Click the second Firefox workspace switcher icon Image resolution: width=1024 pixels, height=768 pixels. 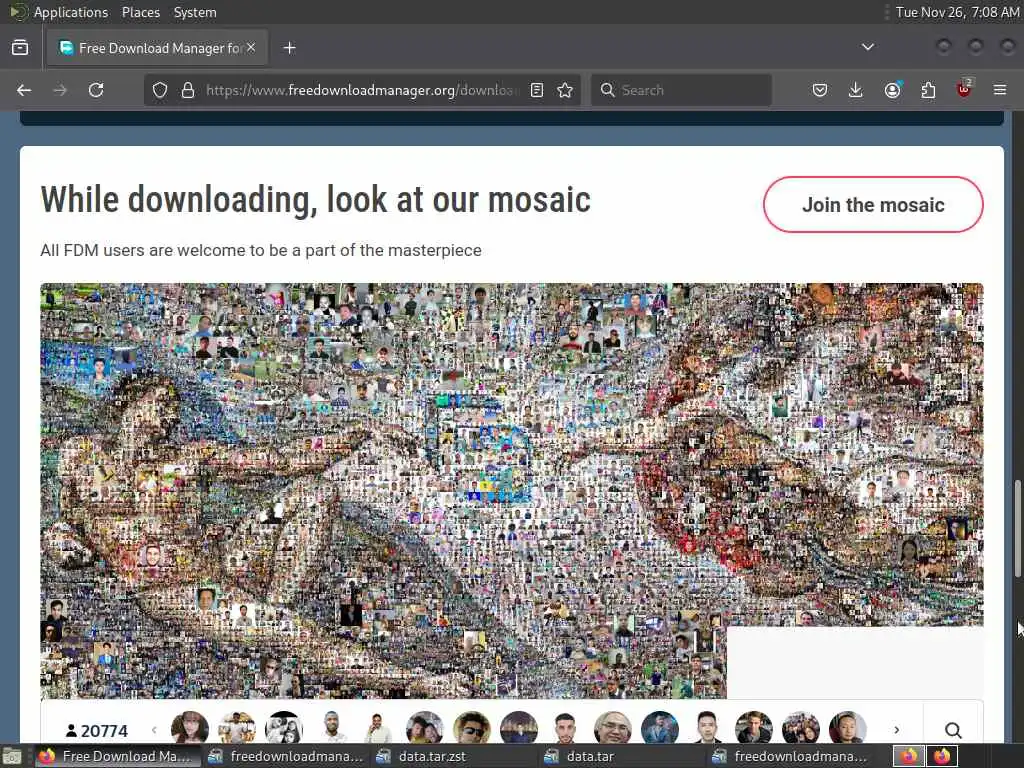click(942, 756)
